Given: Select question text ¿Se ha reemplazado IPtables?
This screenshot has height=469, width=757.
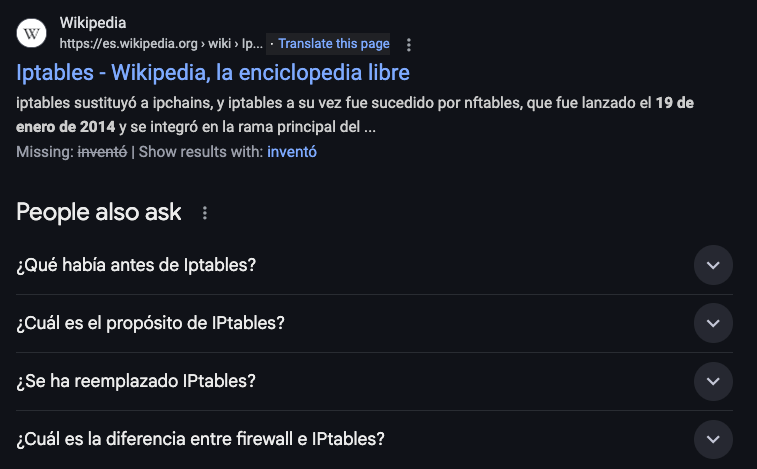Looking at the screenshot, I should pyautogui.click(x=137, y=381).
